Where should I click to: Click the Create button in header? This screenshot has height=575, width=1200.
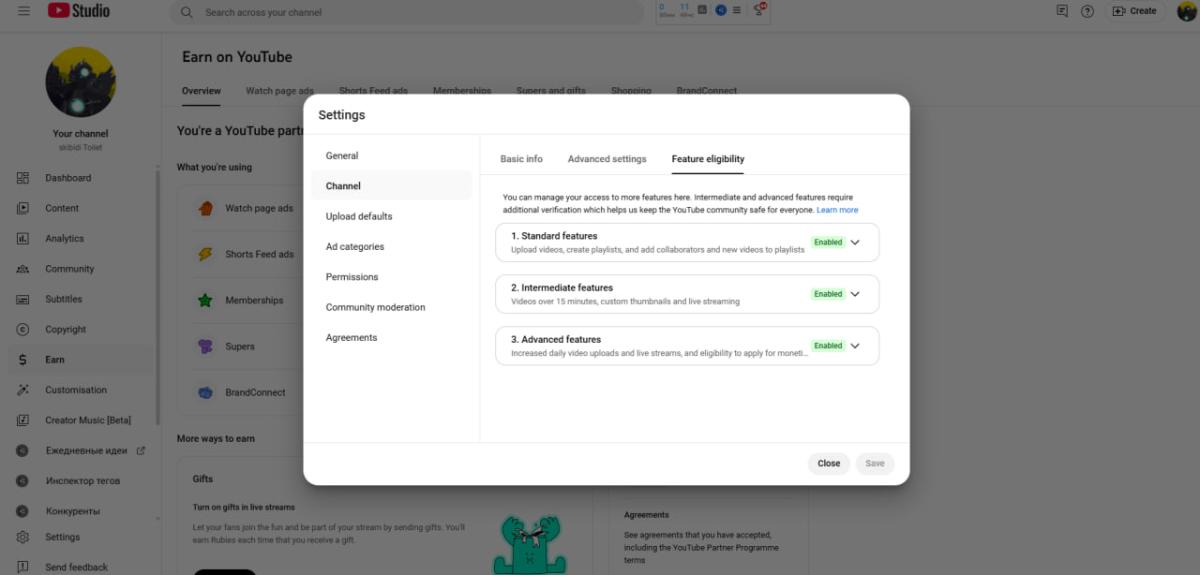(x=1135, y=11)
